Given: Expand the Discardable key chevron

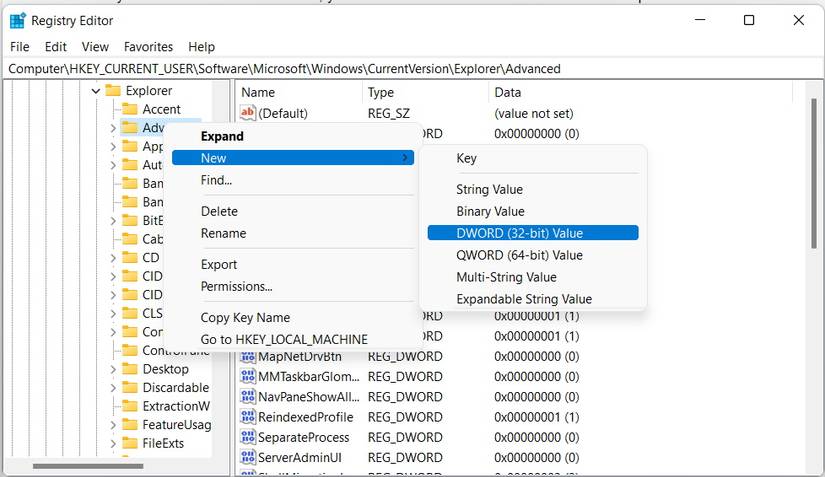Looking at the screenshot, I should (x=113, y=388).
